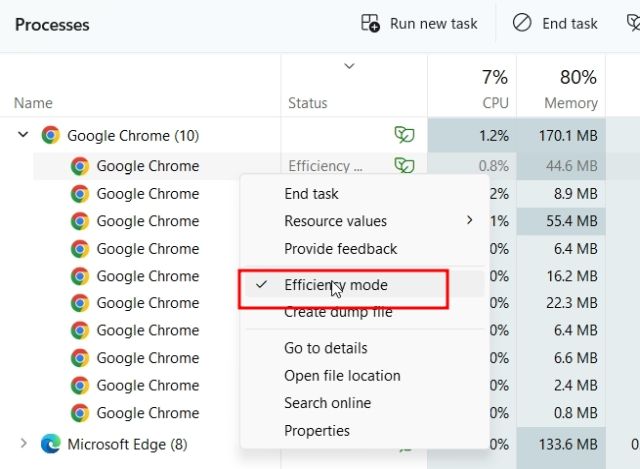Click the 170.1 MB memory value
This screenshot has height=469, width=640.
(x=568, y=136)
